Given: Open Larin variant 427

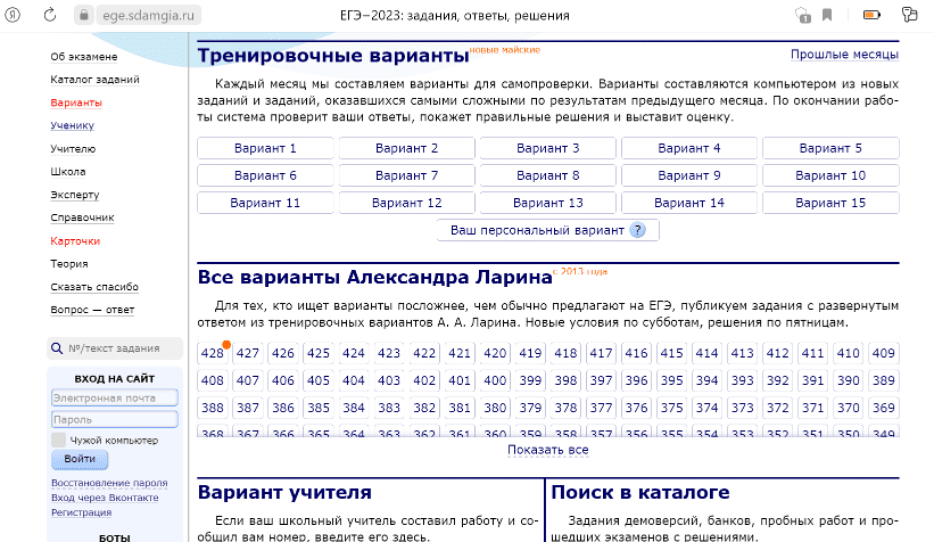Looking at the screenshot, I should [x=248, y=353].
